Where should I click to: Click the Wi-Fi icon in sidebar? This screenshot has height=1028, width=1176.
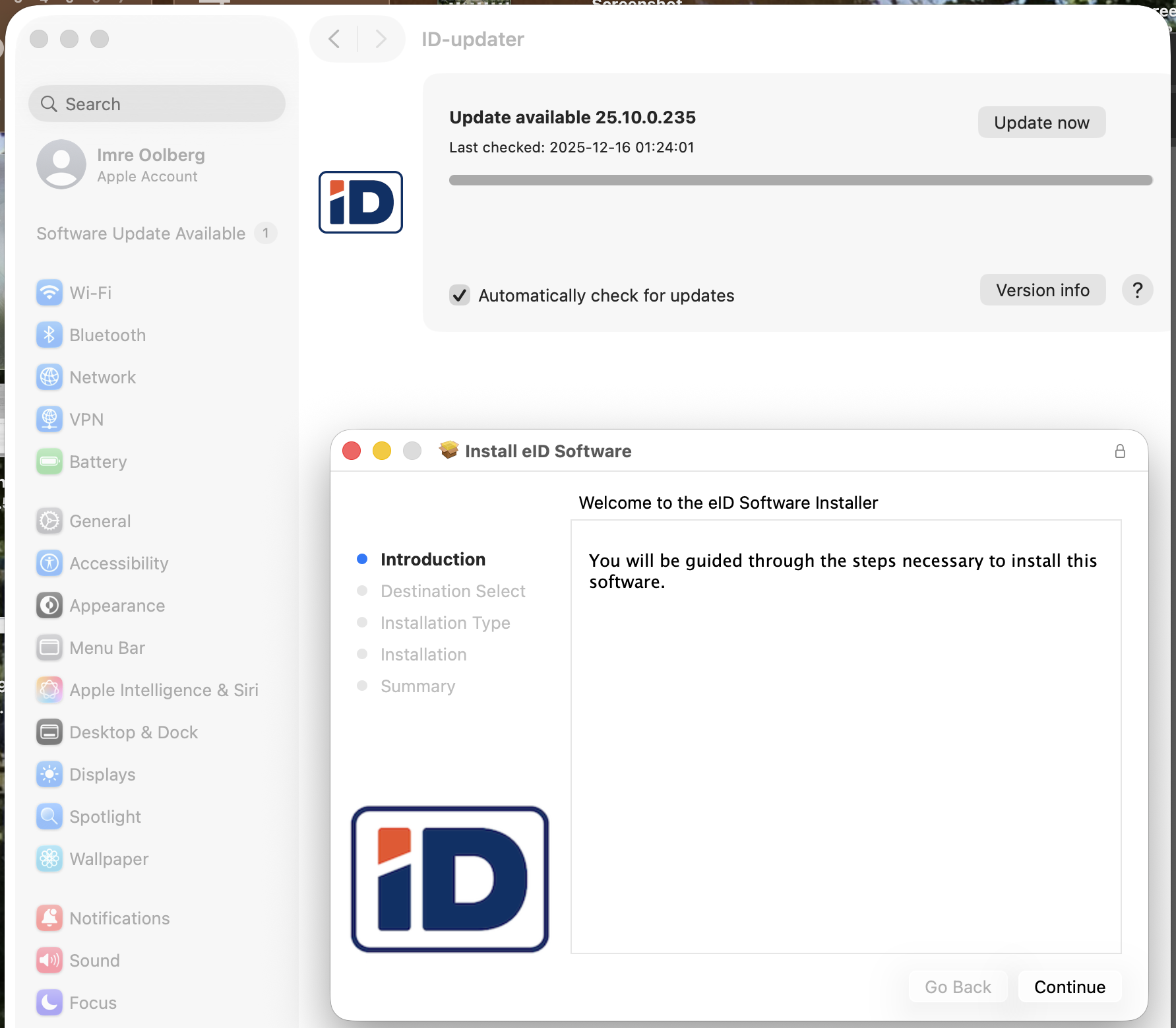coord(49,293)
